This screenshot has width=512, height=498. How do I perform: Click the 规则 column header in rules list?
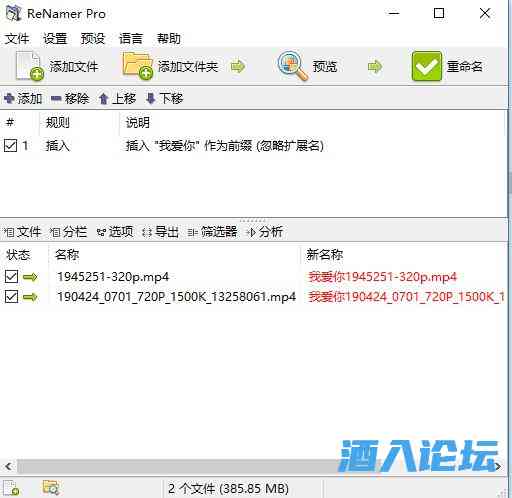58,123
